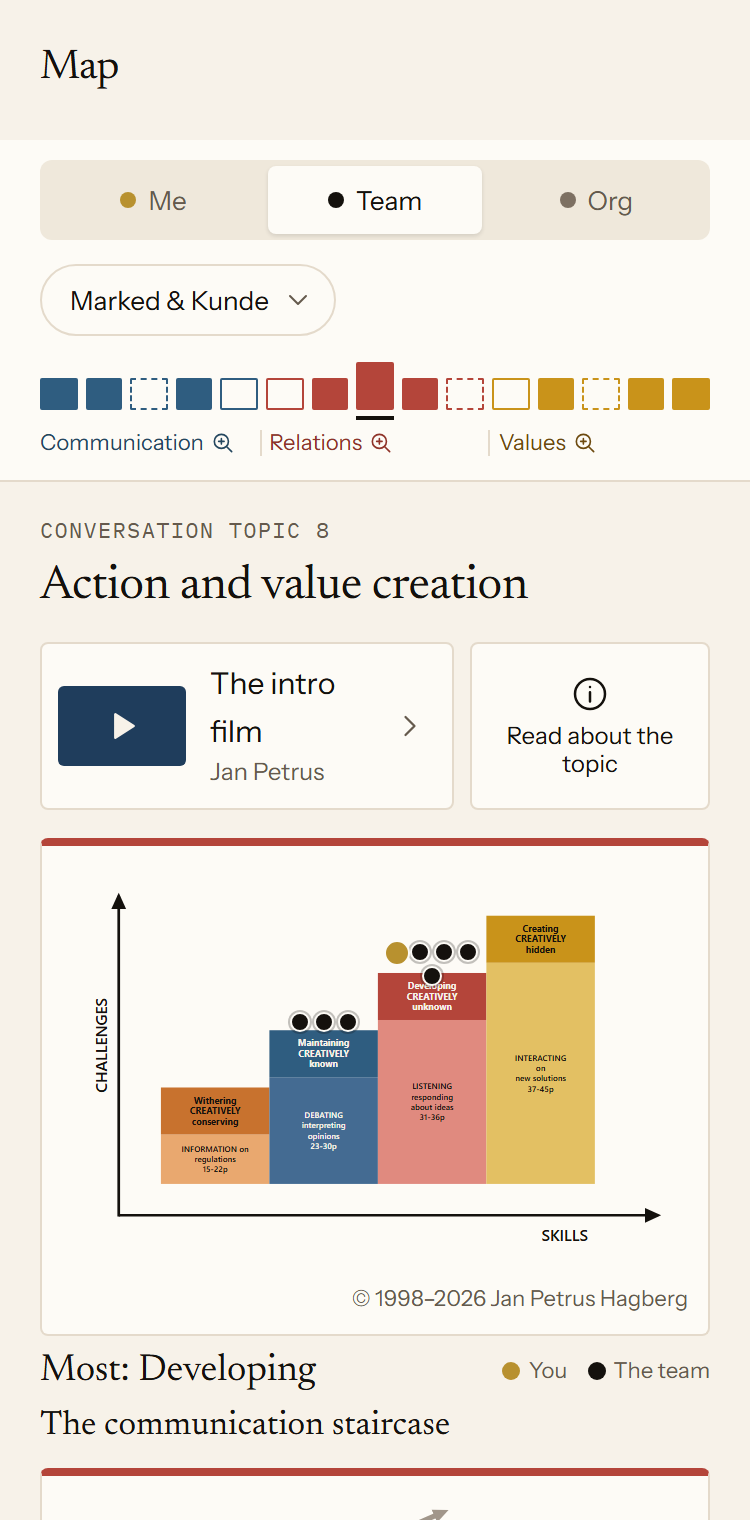Open the Marked & Kunde dropdown
Viewport: 750px width, 1520px height.
(188, 300)
